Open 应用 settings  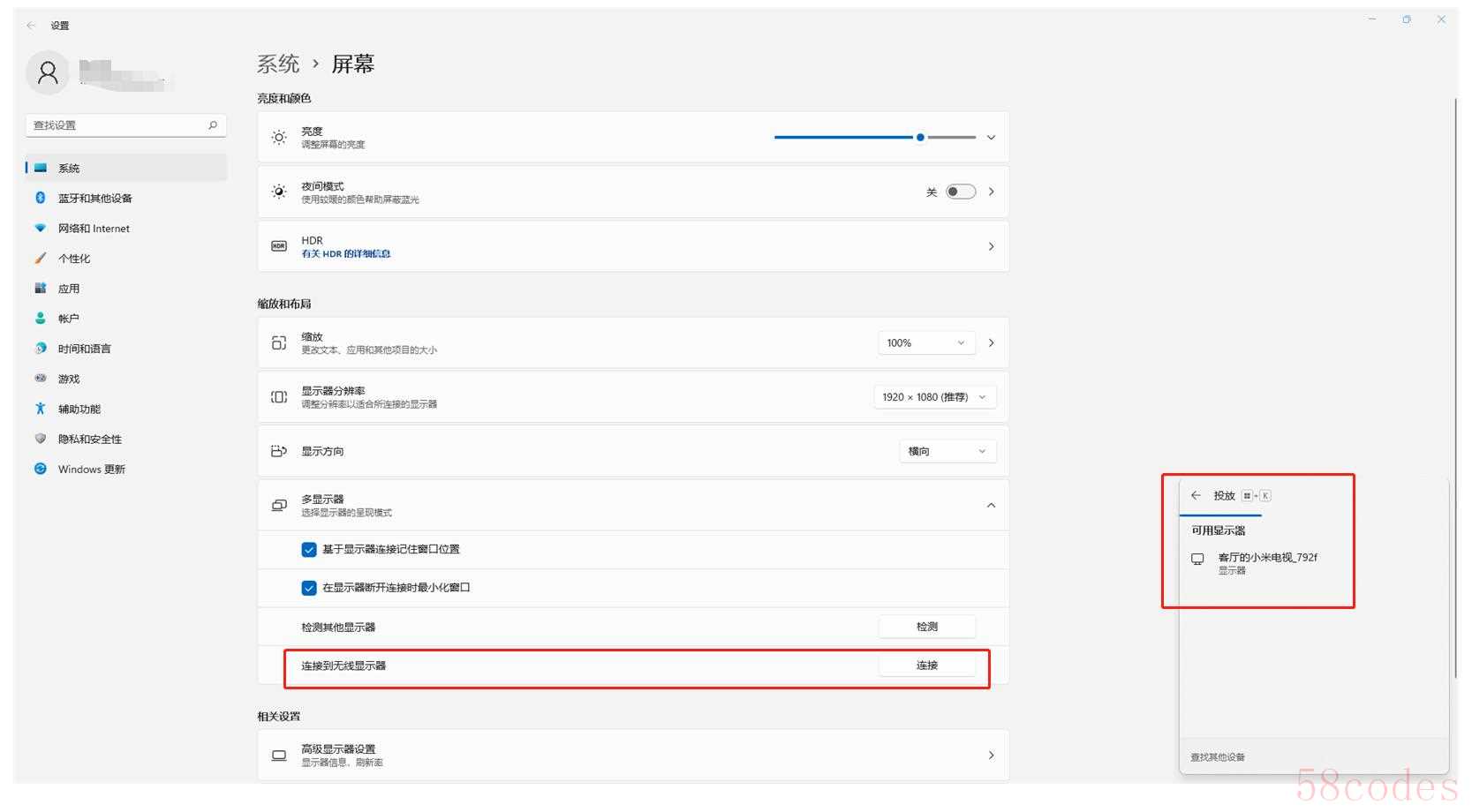126,288
